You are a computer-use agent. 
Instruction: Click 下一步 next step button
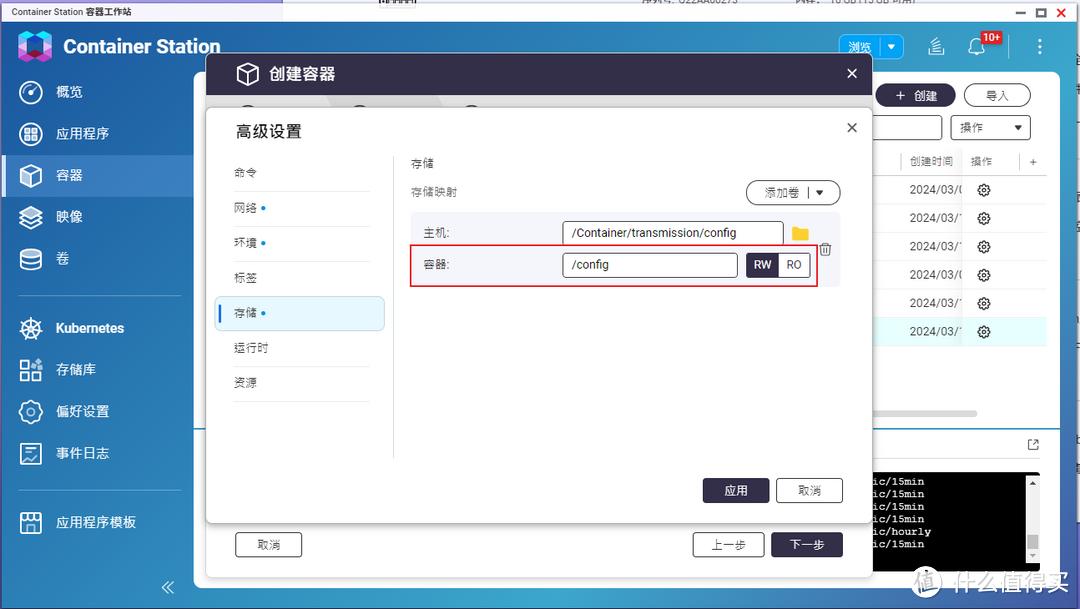[x=807, y=545]
